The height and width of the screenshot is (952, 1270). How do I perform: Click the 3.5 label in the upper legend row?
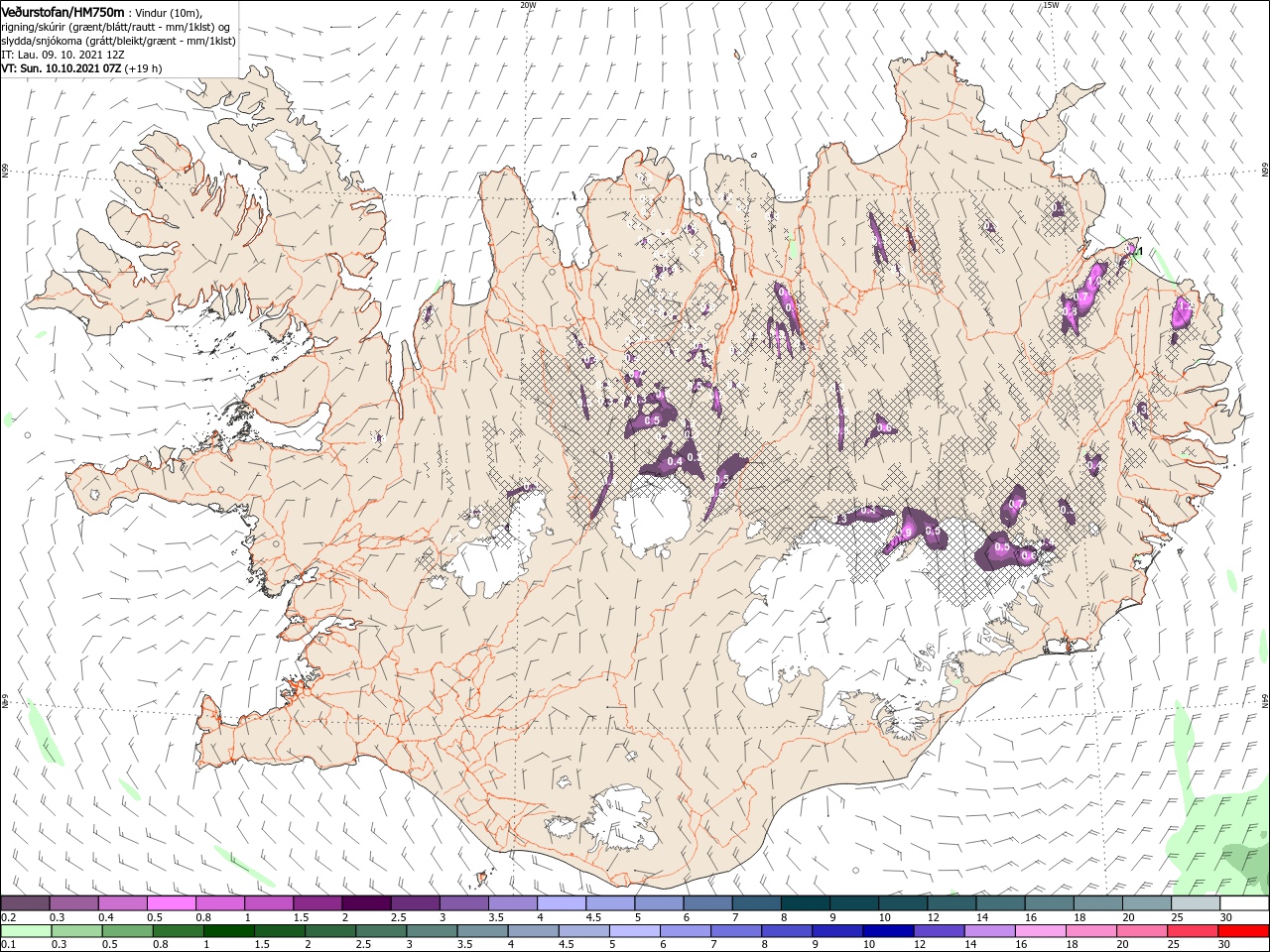click(x=495, y=917)
